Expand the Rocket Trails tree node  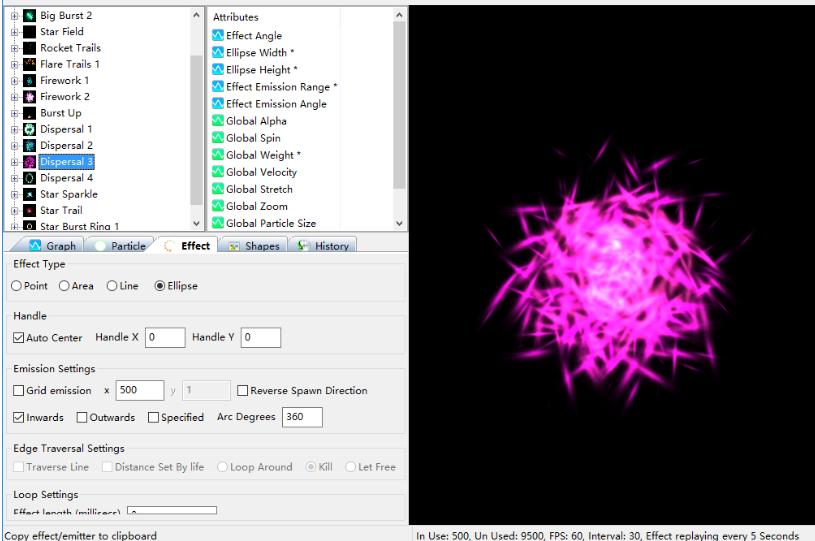15,48
